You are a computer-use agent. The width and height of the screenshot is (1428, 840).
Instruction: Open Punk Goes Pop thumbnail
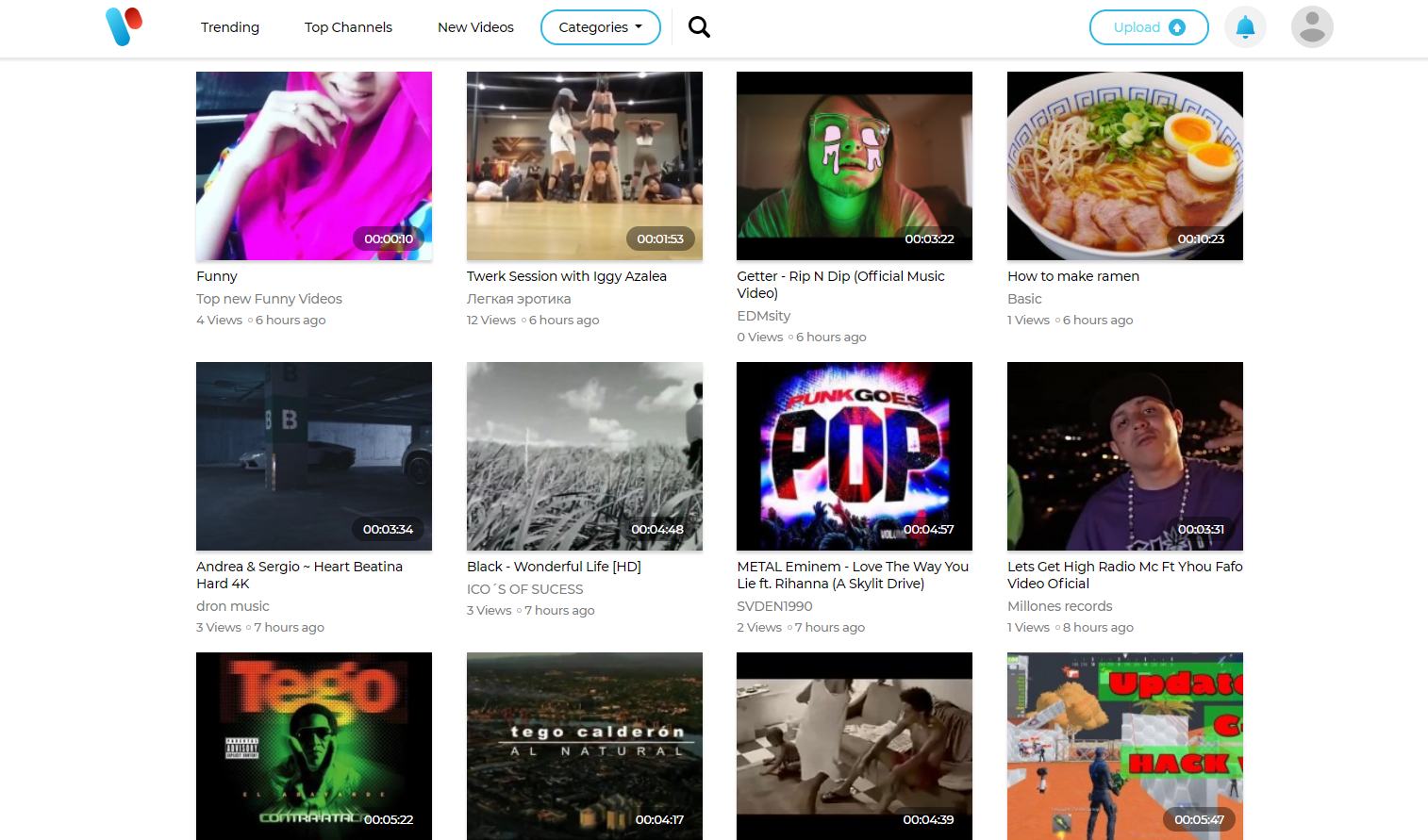point(855,456)
